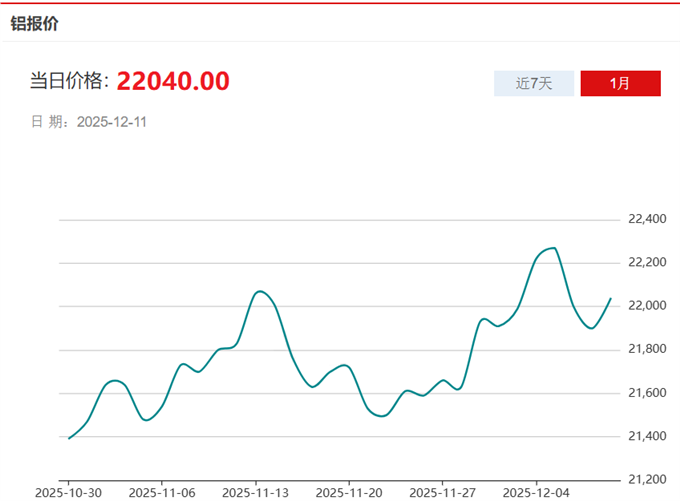Click the 22,000 y-axis label
Viewport: 680px width, 501px height.
pos(646,306)
